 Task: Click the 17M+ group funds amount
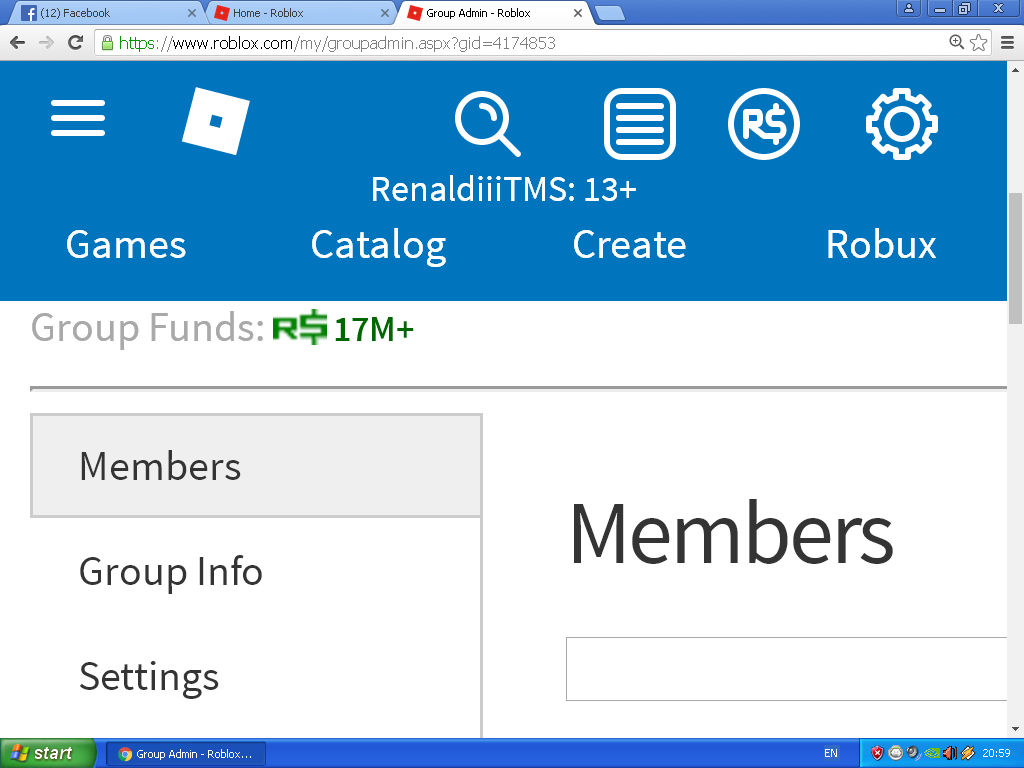(374, 329)
